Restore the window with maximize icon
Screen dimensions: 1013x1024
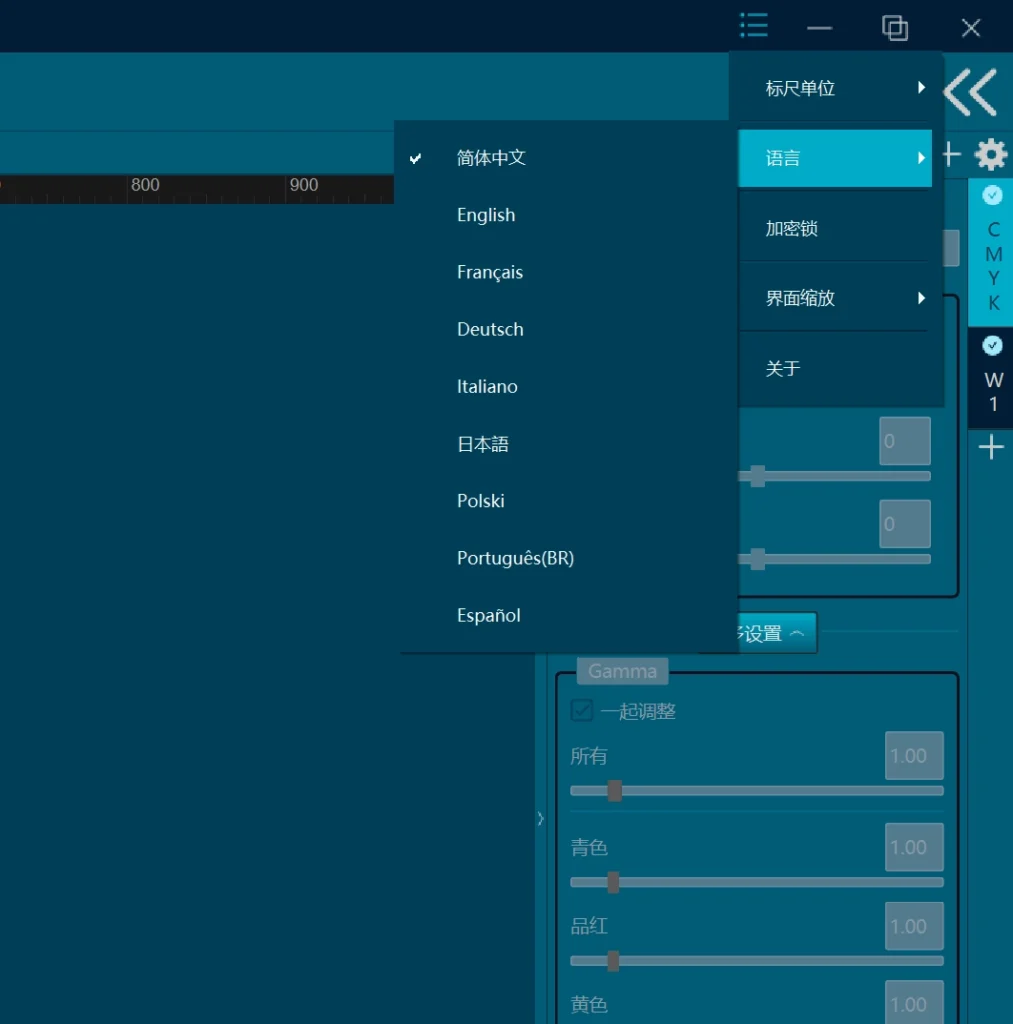click(895, 27)
